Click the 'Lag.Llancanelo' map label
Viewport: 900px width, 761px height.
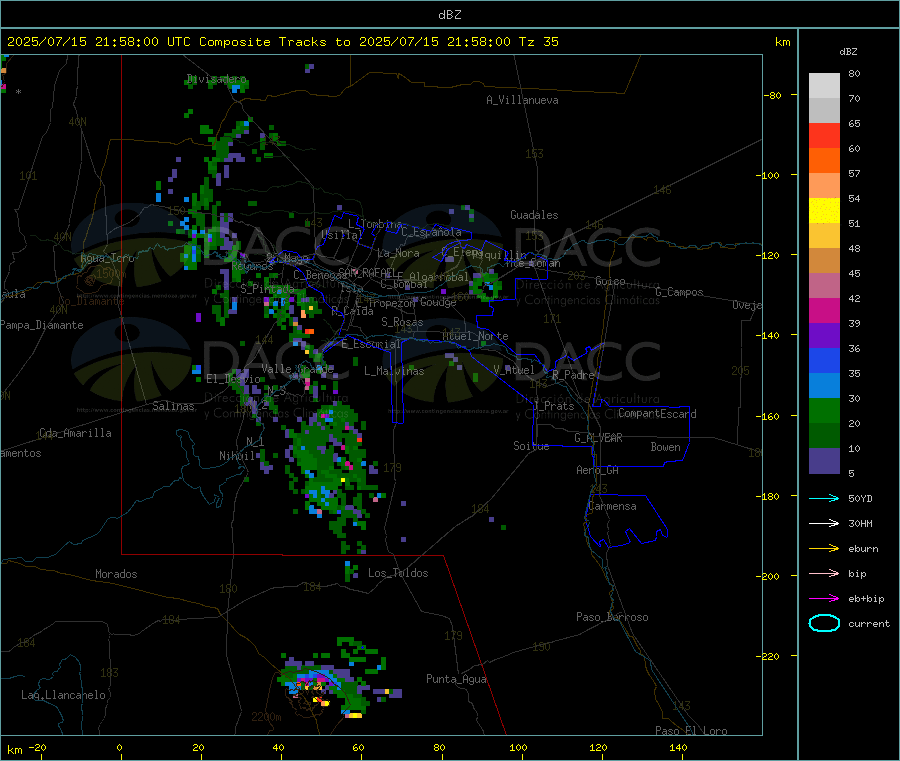[x=63, y=695]
